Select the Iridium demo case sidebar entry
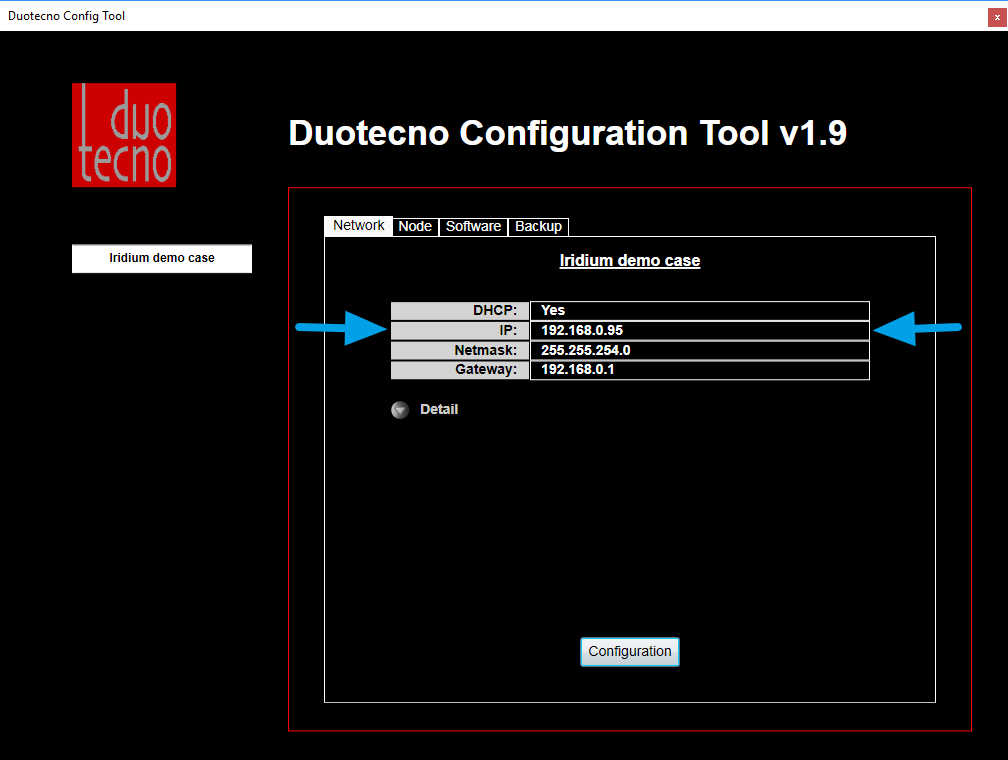 point(161,258)
